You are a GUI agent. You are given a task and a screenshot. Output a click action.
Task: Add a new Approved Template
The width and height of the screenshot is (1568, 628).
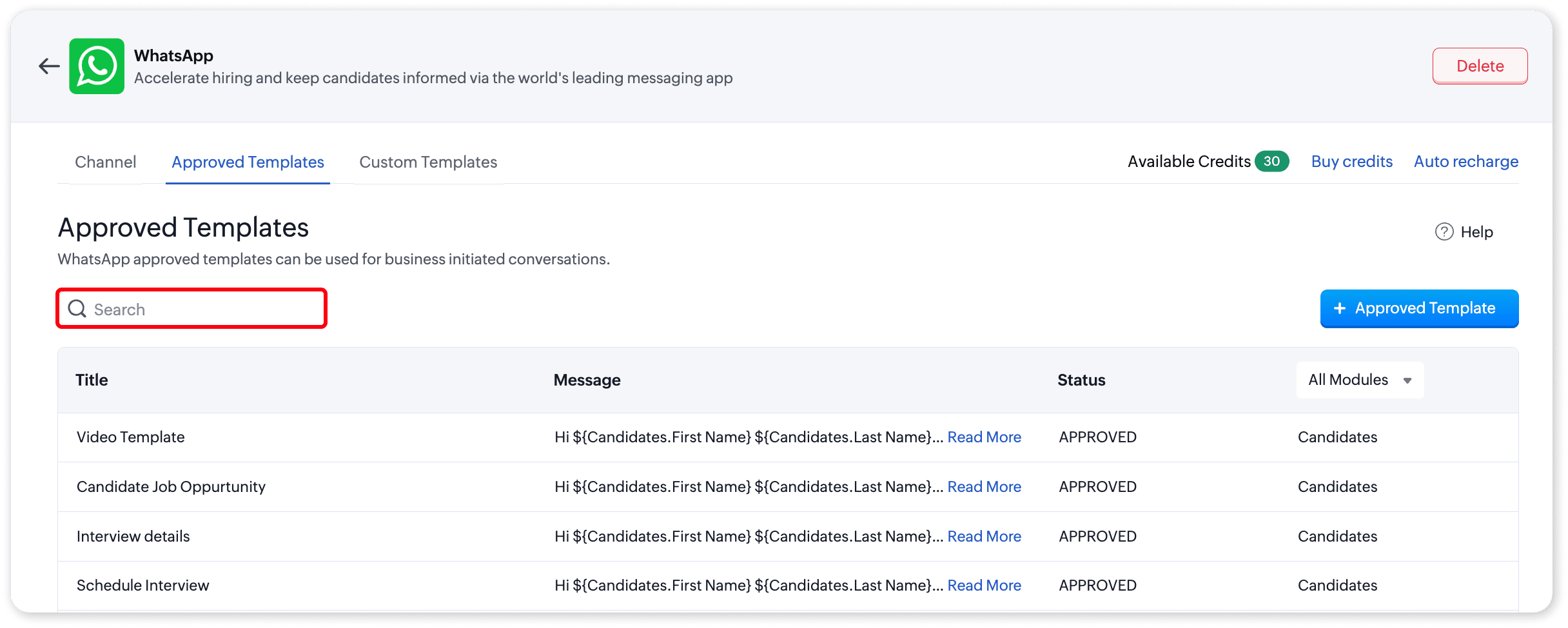click(x=1418, y=308)
